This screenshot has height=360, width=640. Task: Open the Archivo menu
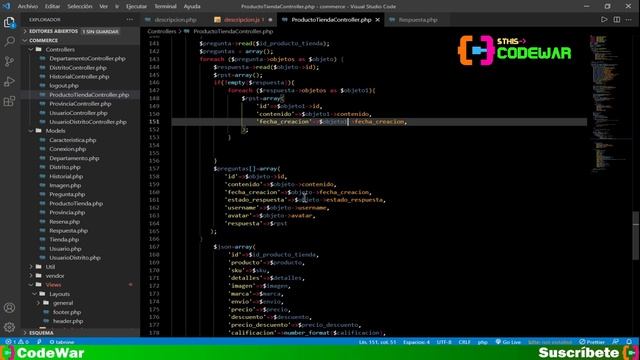[28, 6]
